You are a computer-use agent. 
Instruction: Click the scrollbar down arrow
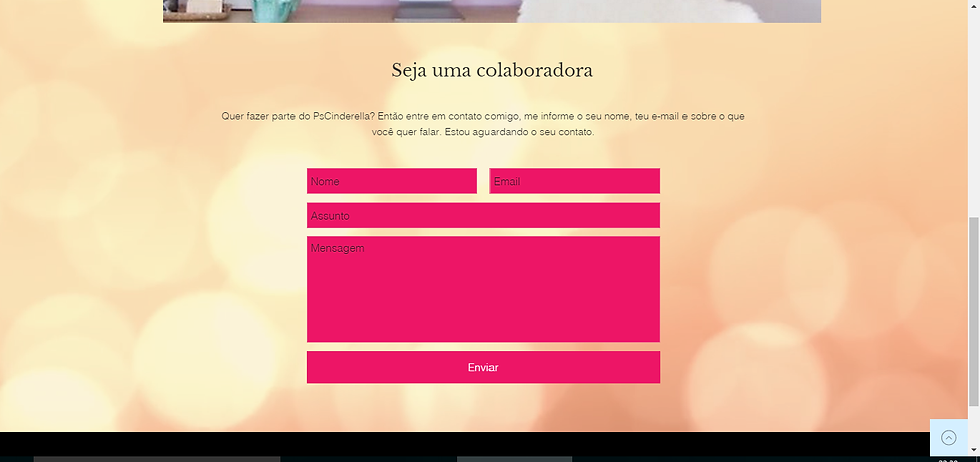[x=974, y=449]
